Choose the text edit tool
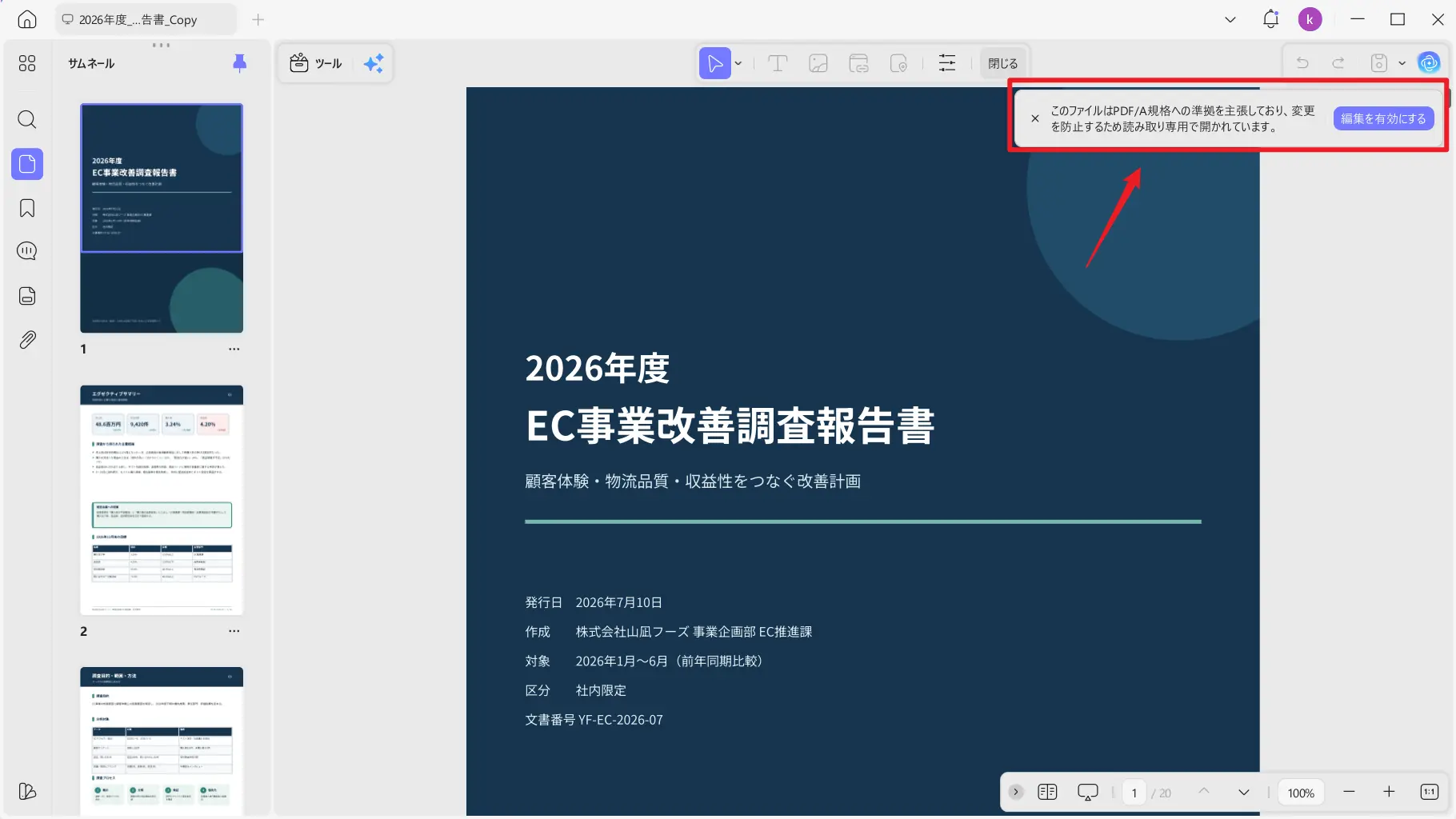This screenshot has width=1456, height=819. click(778, 63)
